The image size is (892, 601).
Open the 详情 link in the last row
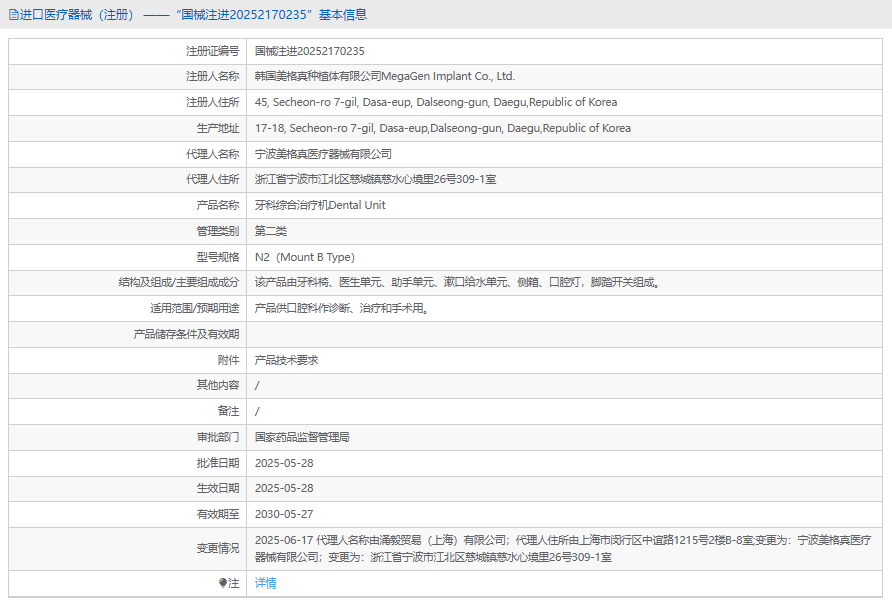tap(265, 583)
